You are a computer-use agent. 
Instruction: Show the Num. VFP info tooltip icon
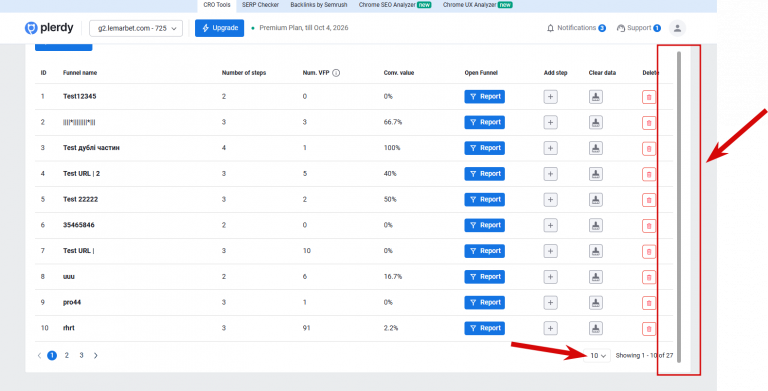336,73
